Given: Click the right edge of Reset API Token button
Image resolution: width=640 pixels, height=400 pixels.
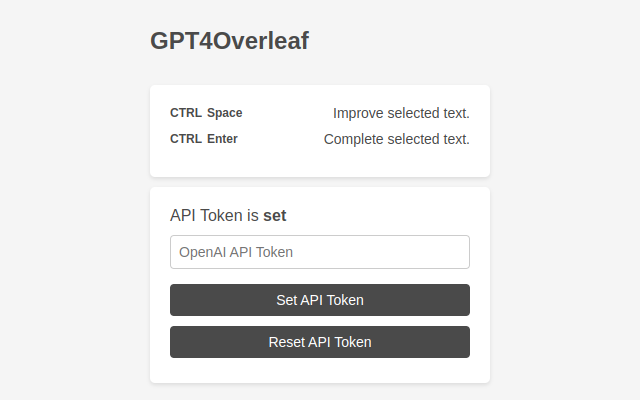Looking at the screenshot, I should click(464, 342).
